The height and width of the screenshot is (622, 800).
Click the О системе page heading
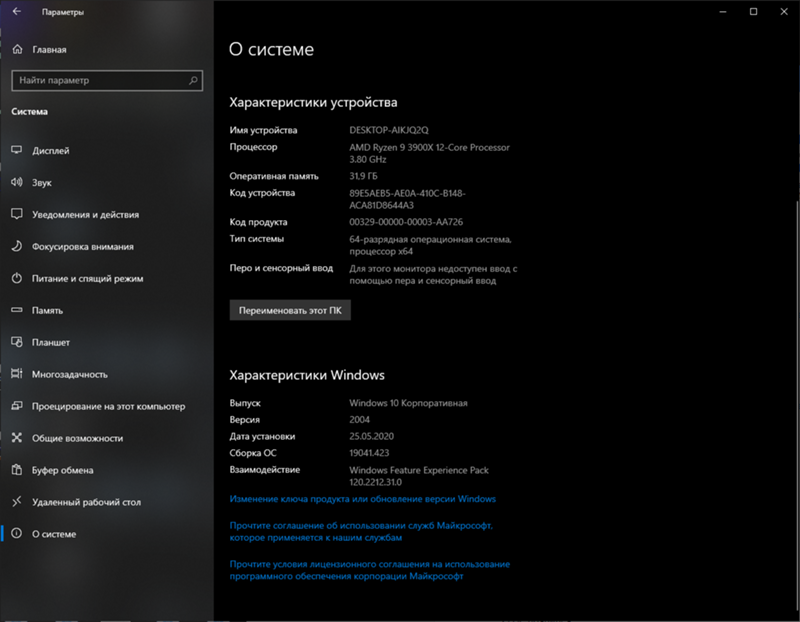[271, 49]
